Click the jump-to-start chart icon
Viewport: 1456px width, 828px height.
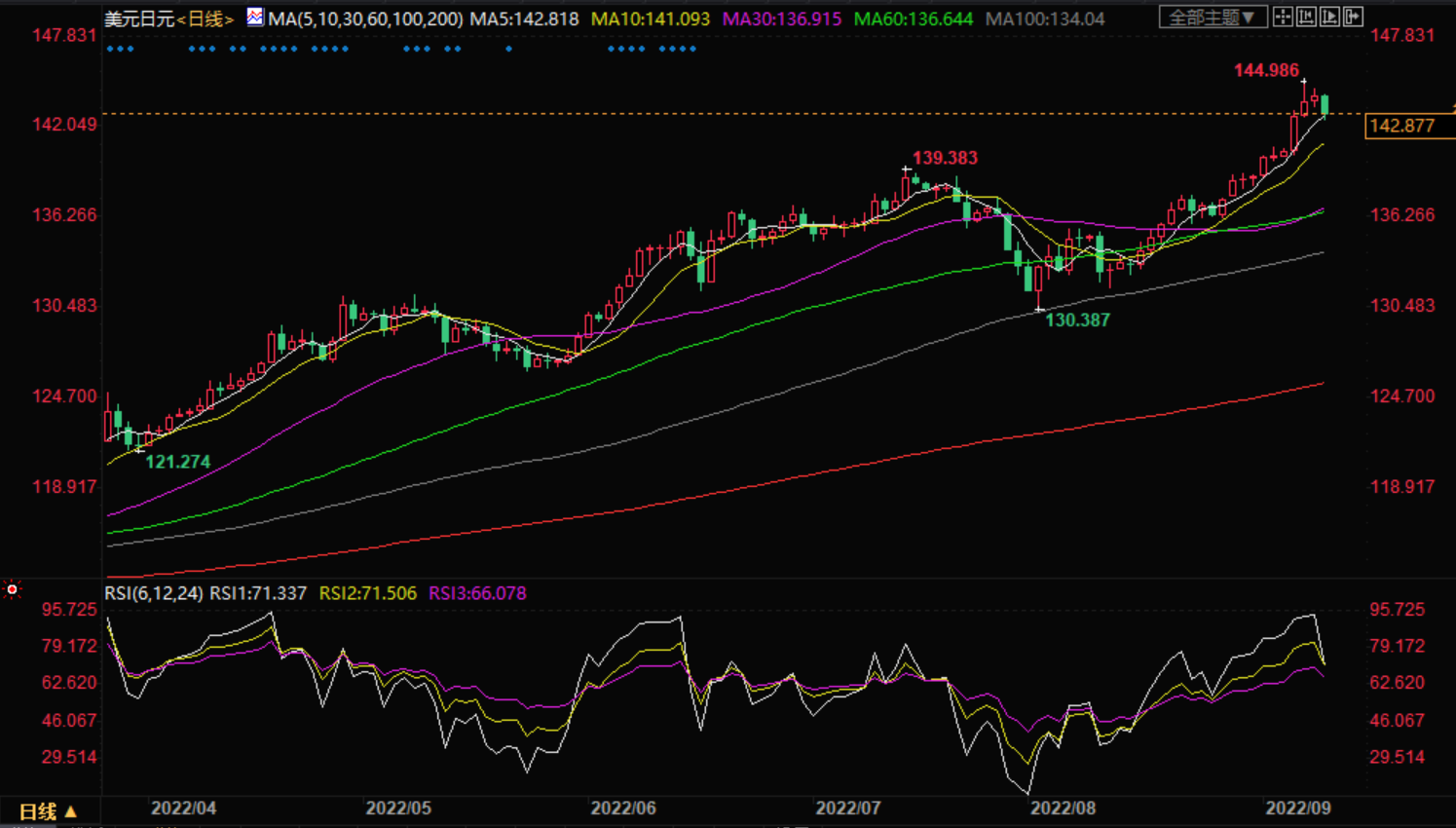tap(1306, 17)
